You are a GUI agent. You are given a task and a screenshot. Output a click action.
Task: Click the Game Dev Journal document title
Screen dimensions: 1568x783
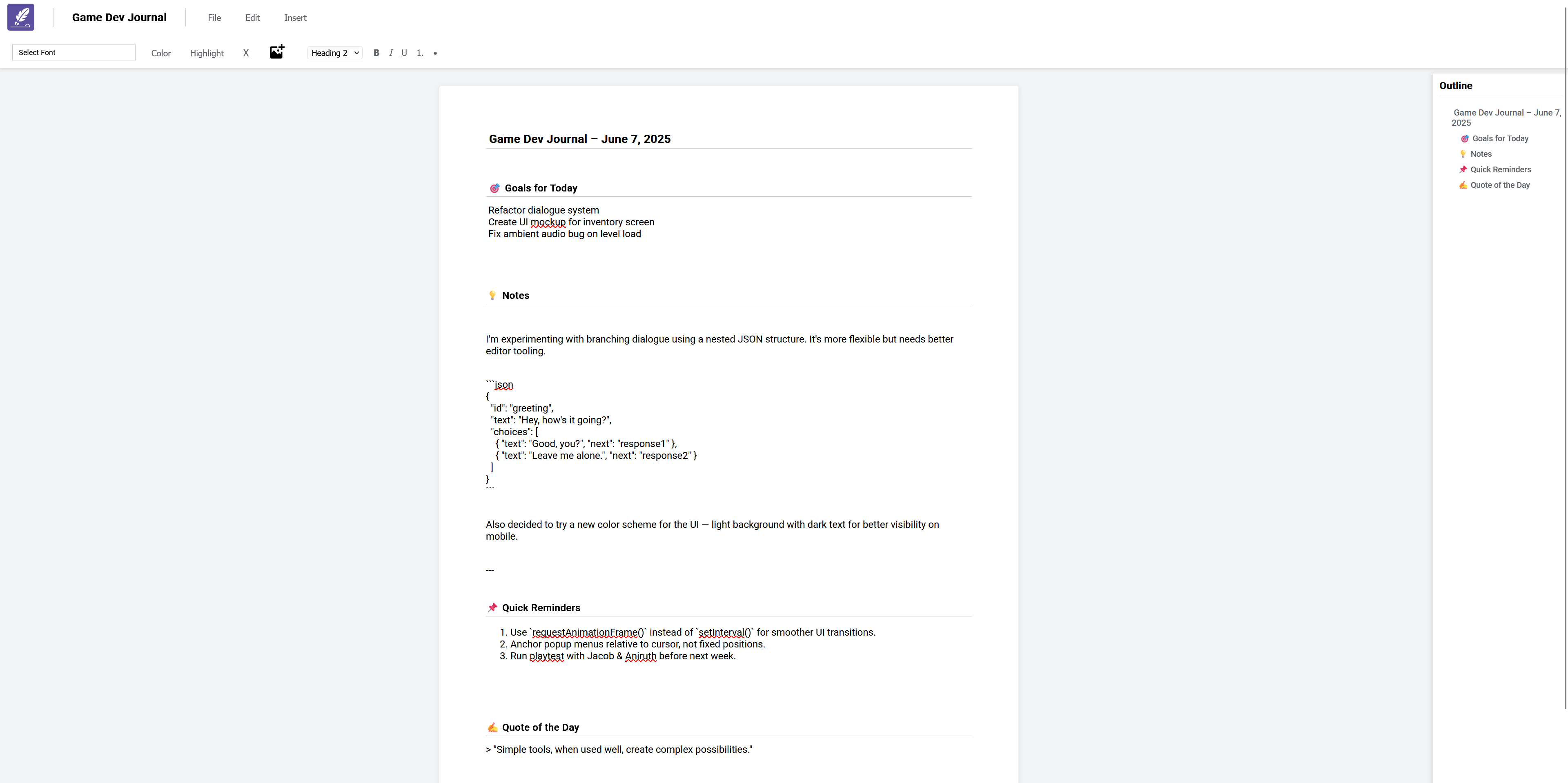pyautogui.click(x=119, y=17)
